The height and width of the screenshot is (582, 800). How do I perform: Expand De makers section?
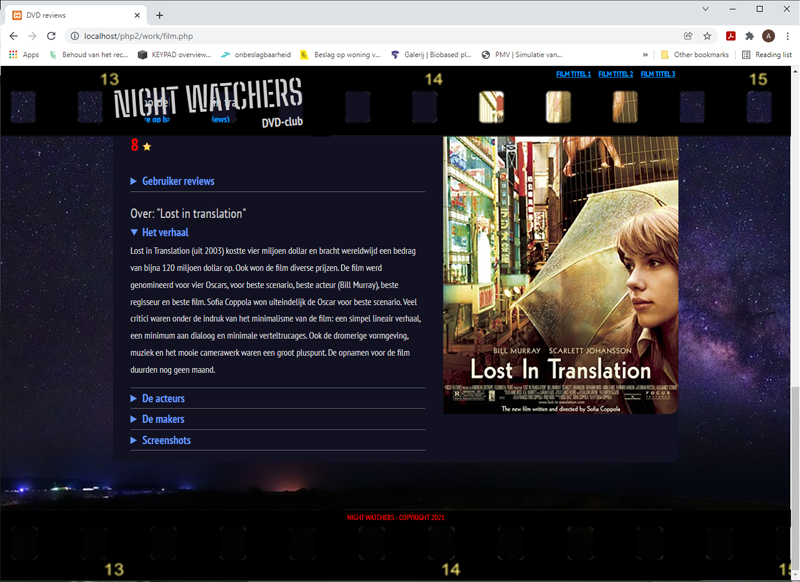[158, 419]
